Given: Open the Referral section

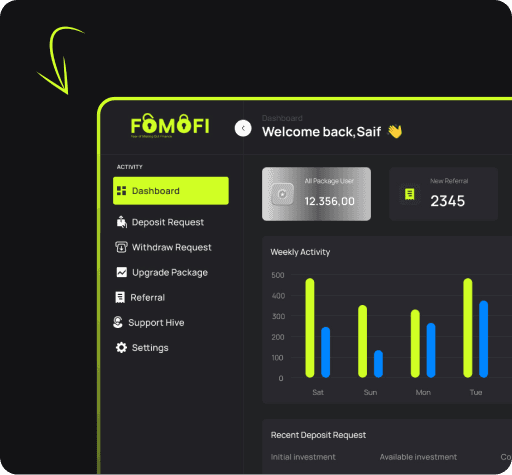Looking at the screenshot, I should click(148, 297).
